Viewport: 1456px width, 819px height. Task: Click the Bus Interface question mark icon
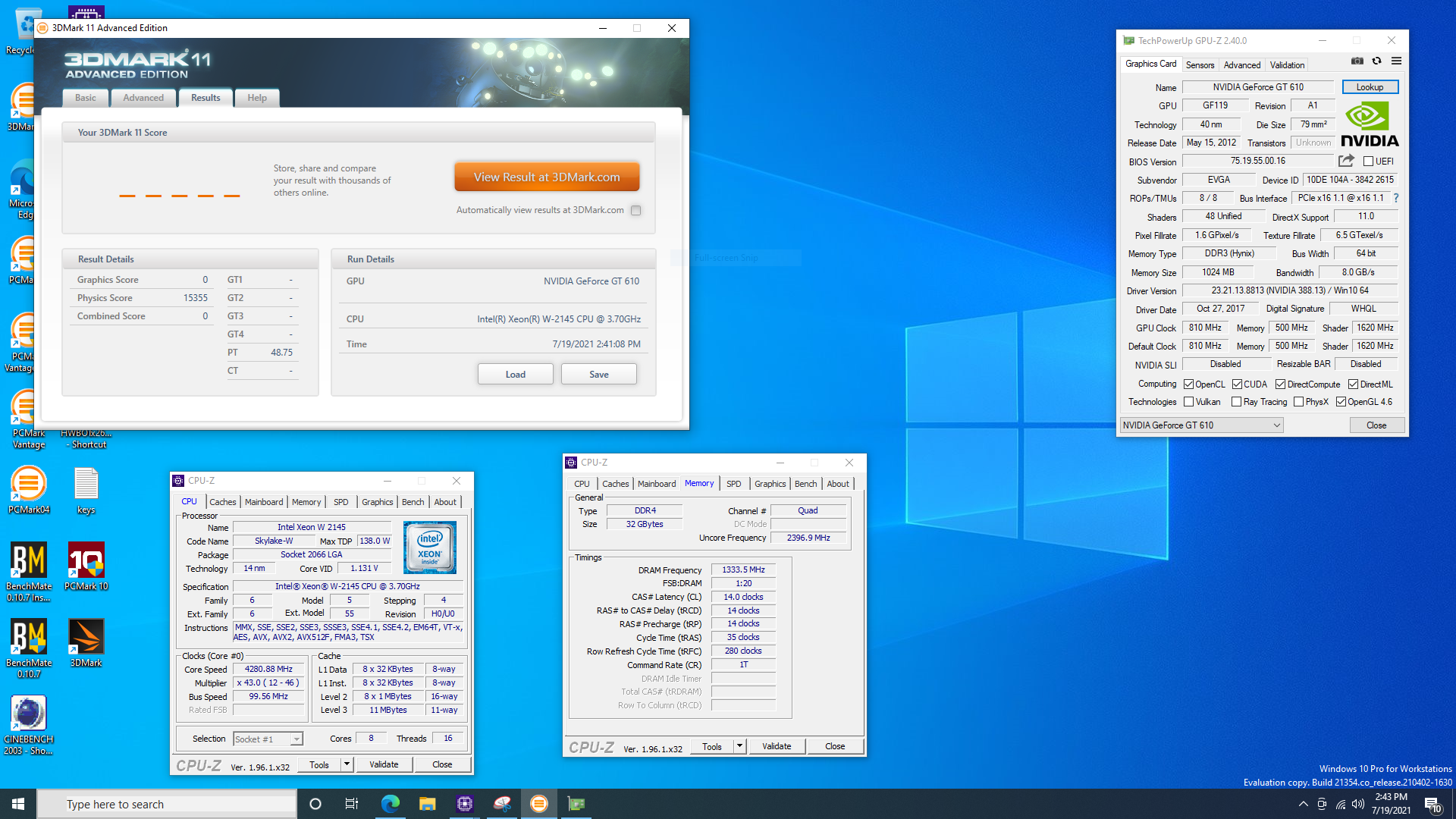1396,198
